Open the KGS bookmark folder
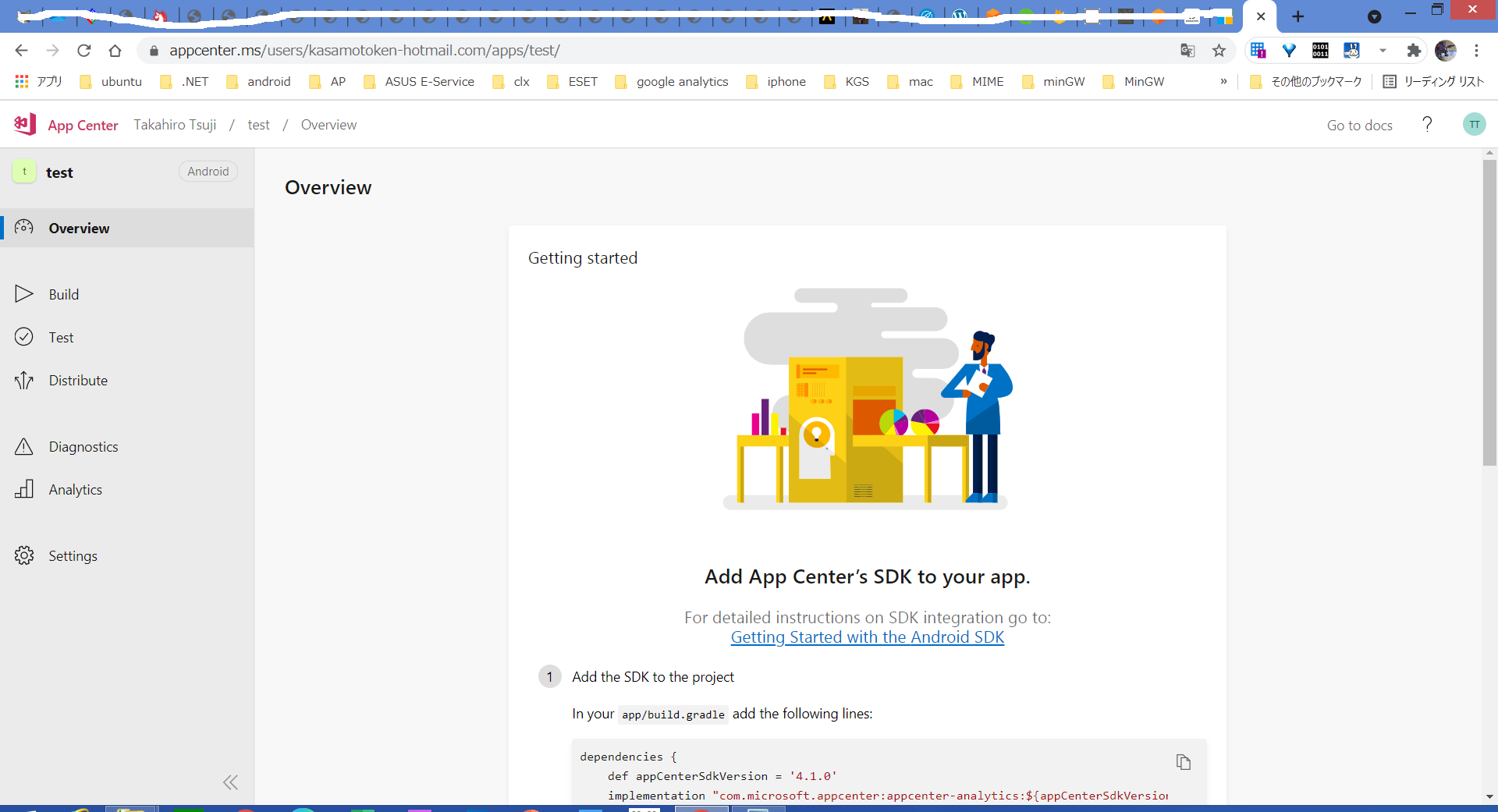The height and width of the screenshot is (812, 1498). click(847, 81)
